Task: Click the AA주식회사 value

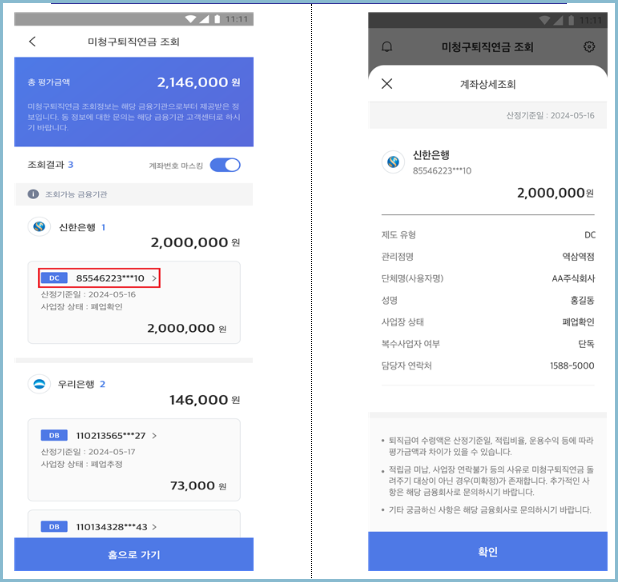Action: (x=573, y=279)
